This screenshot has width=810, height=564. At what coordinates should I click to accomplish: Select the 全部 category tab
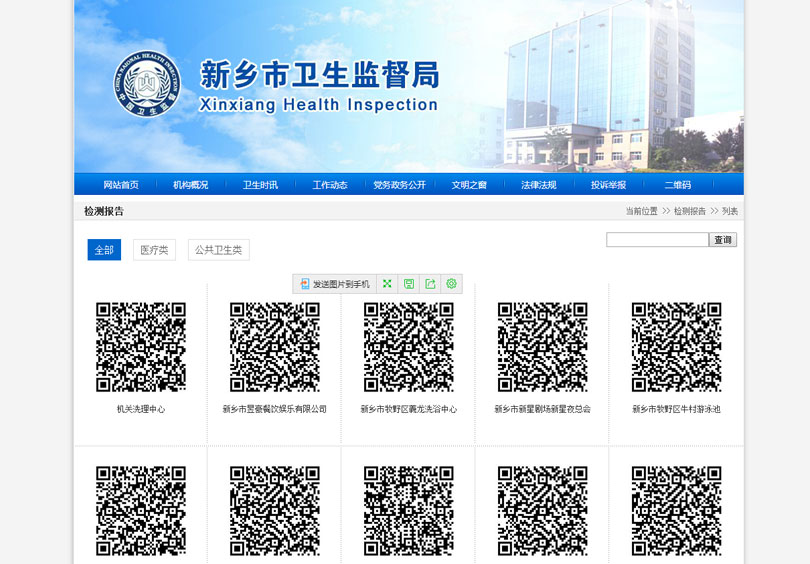tap(104, 250)
